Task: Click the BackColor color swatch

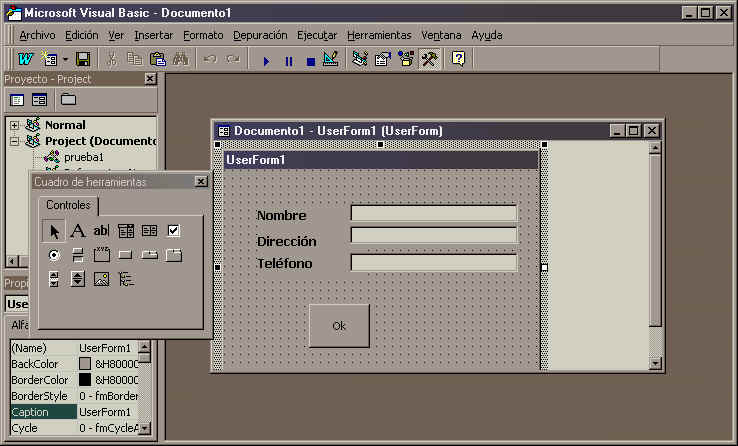Action: 85,364
